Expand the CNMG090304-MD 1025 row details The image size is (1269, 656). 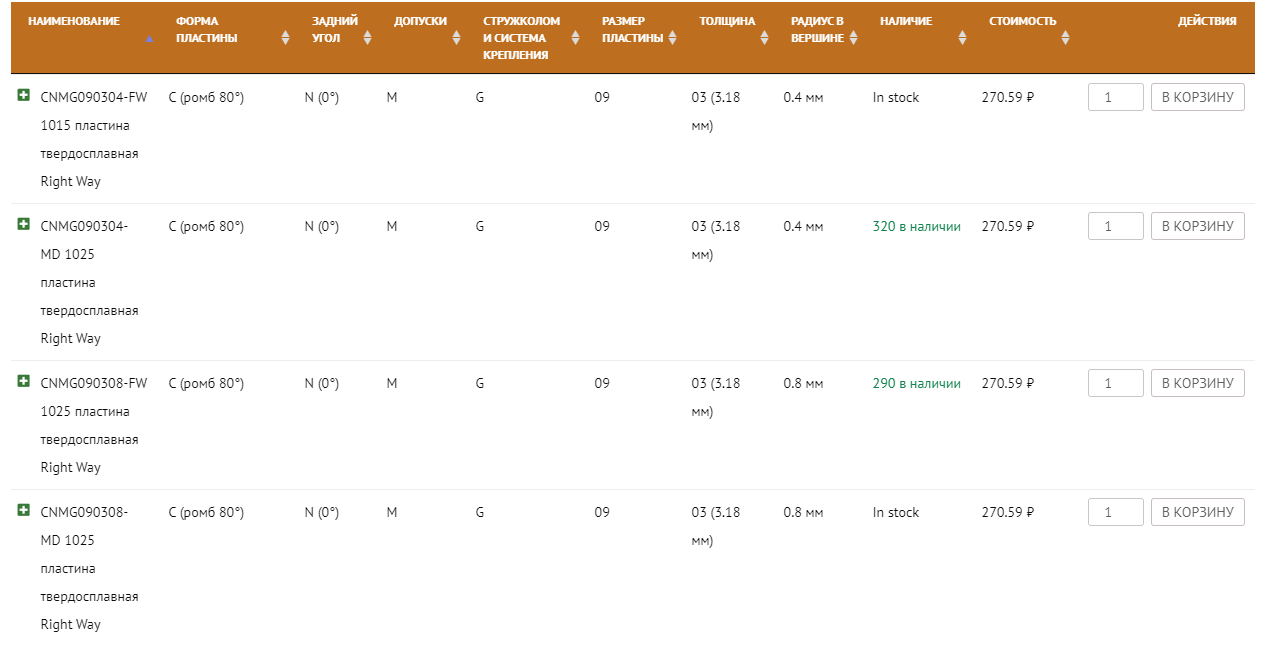click(23, 225)
